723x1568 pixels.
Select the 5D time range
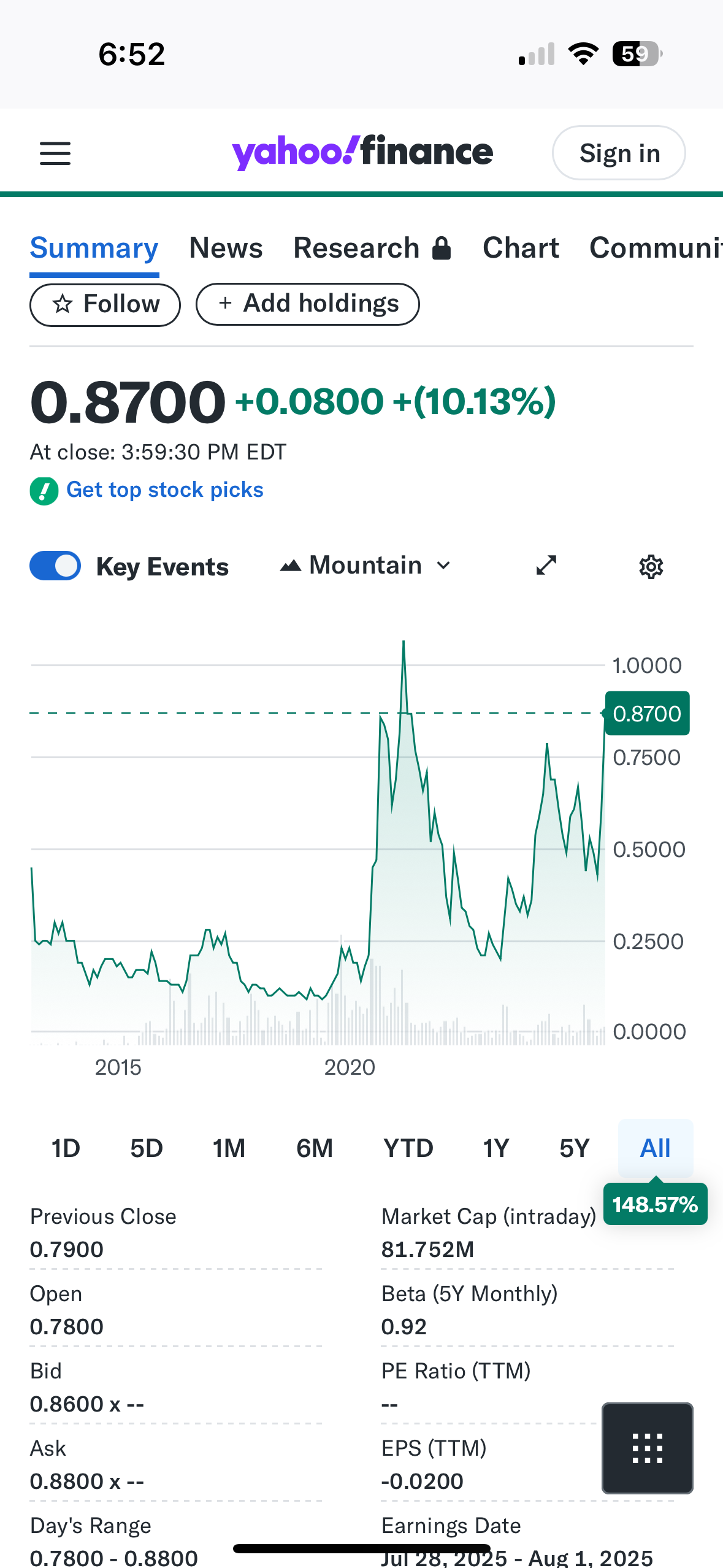tap(147, 1148)
